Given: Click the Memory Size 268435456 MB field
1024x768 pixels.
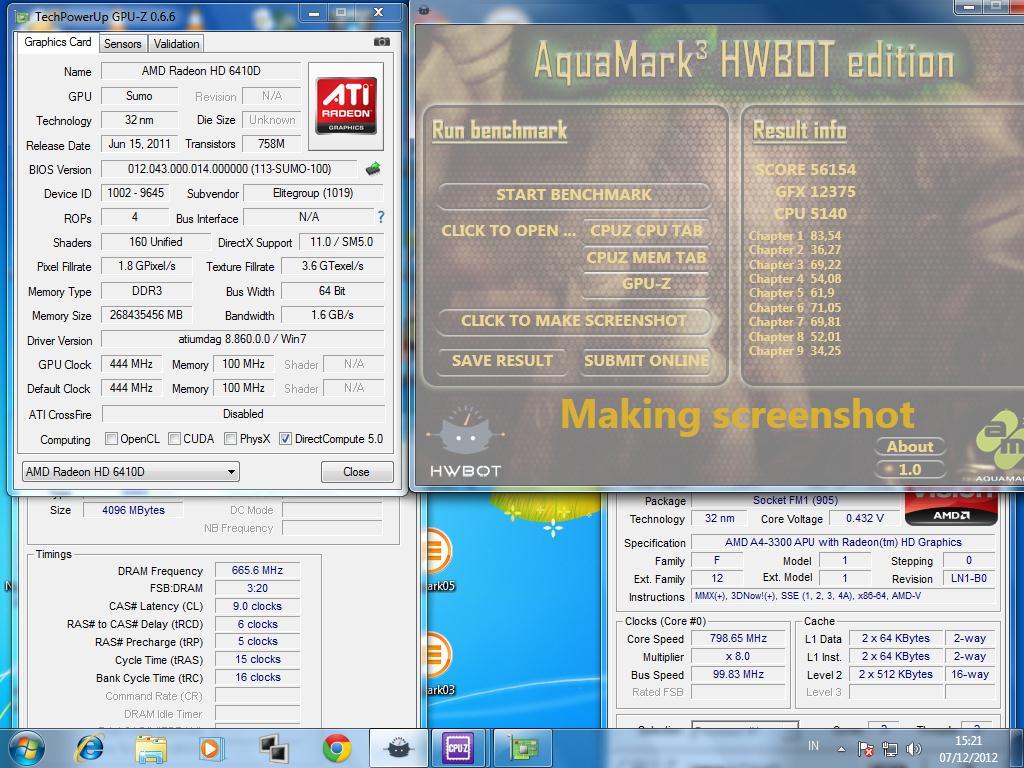Looking at the screenshot, I should click(146, 315).
